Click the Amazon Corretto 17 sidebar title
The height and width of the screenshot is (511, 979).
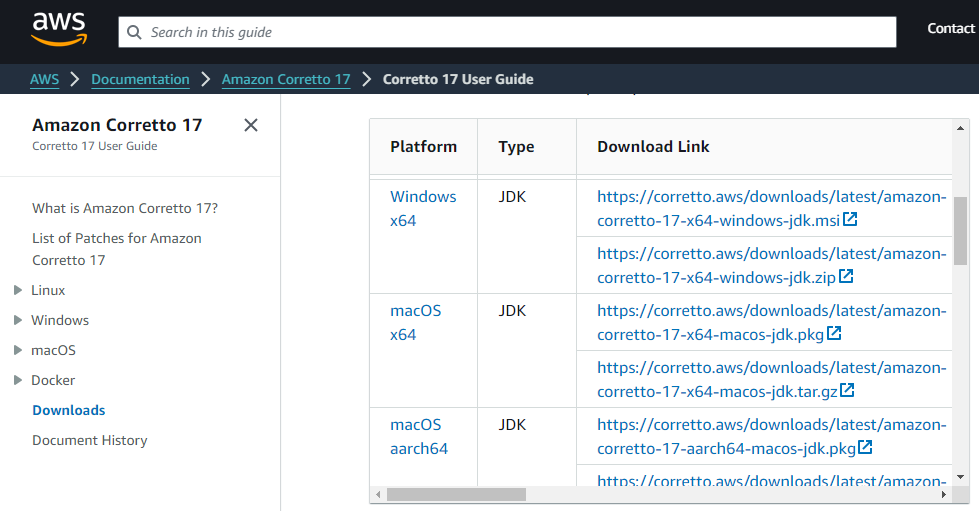[x=117, y=125]
